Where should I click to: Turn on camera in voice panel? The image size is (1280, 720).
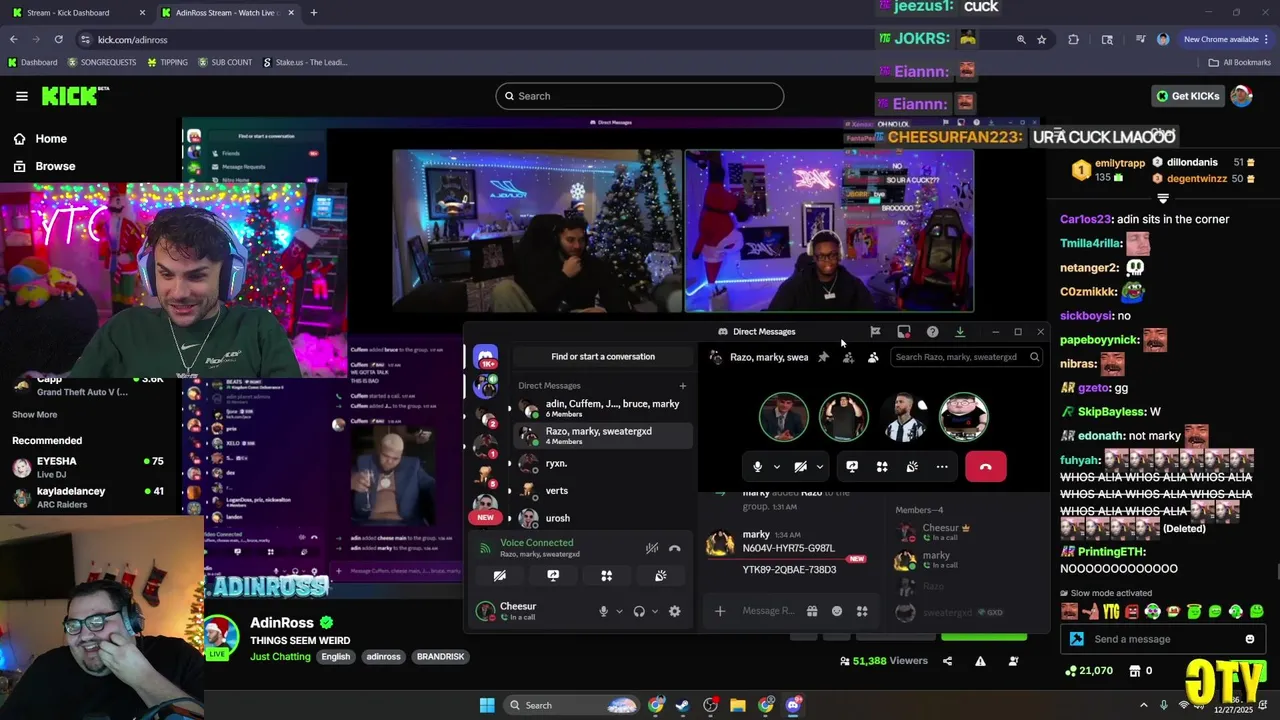tap(500, 576)
